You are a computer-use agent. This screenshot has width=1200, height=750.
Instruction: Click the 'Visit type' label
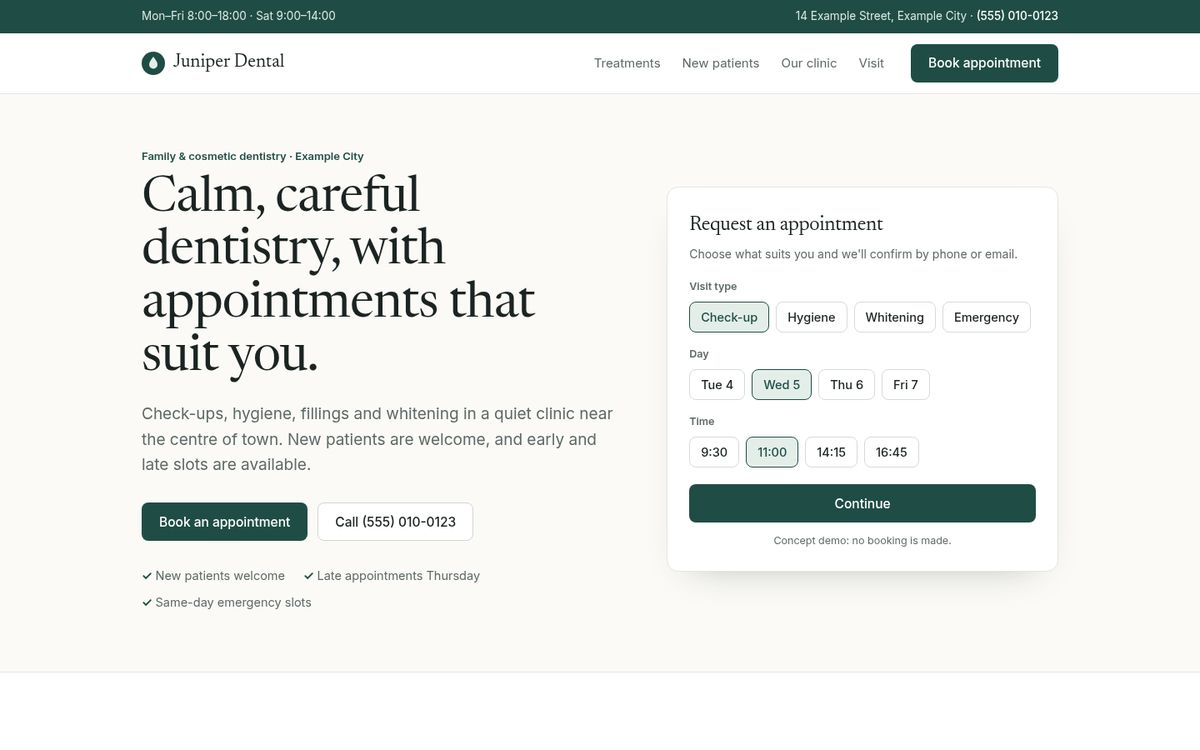tap(713, 287)
